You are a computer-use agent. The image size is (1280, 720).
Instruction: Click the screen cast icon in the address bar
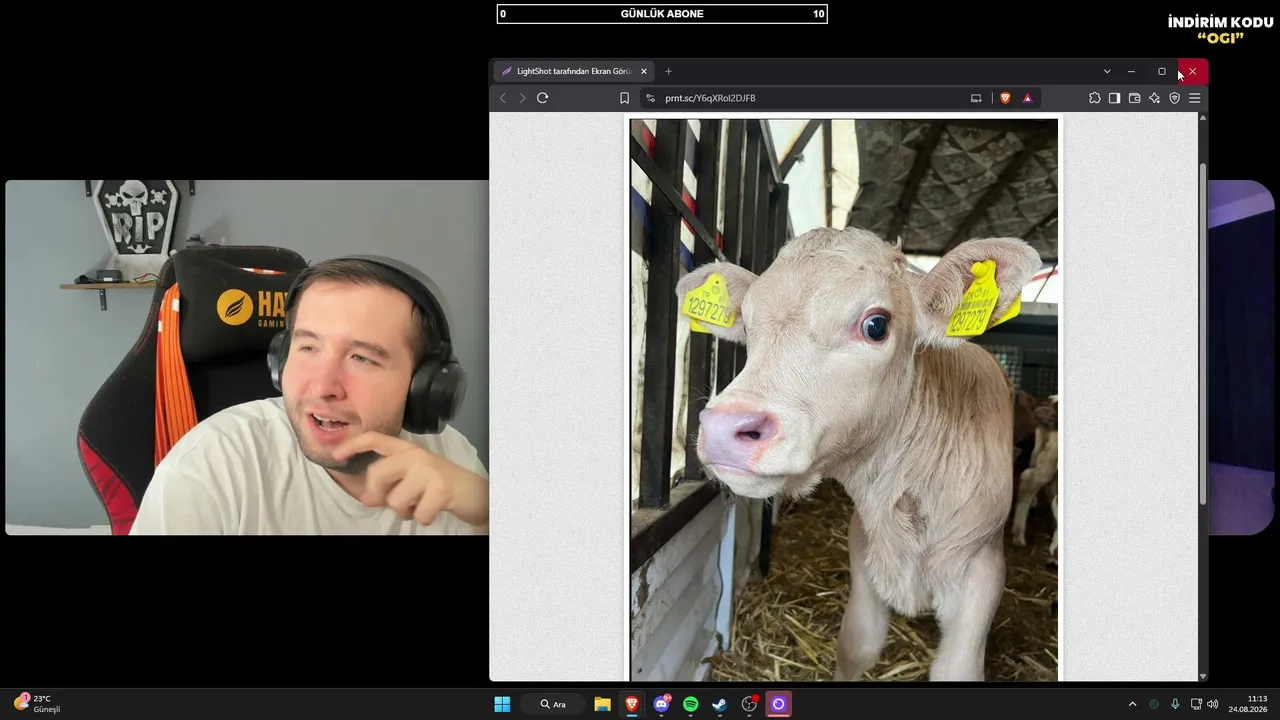pyautogui.click(x=976, y=98)
